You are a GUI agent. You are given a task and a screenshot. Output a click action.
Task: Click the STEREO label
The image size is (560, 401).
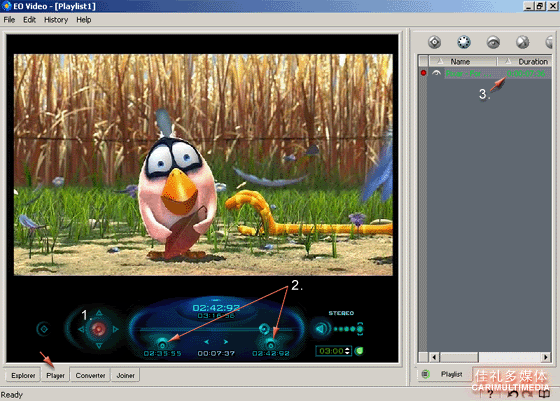pyautogui.click(x=341, y=313)
